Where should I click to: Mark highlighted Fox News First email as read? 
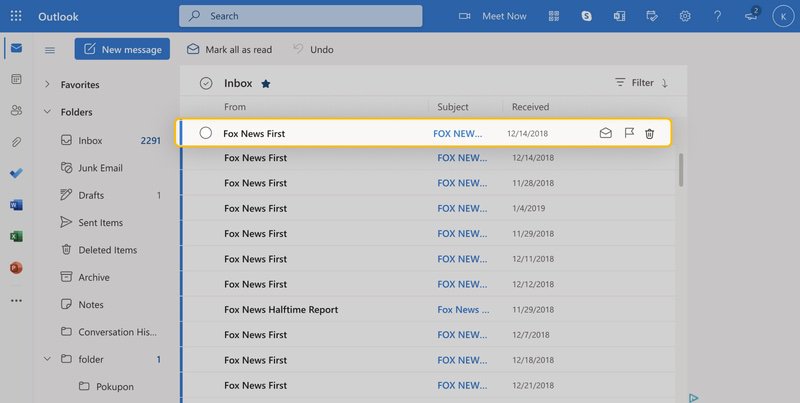coord(606,133)
